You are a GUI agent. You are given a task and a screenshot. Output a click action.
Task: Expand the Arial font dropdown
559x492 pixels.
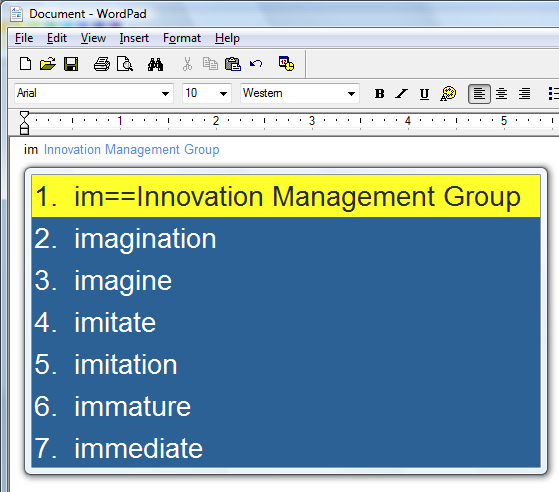(165, 94)
